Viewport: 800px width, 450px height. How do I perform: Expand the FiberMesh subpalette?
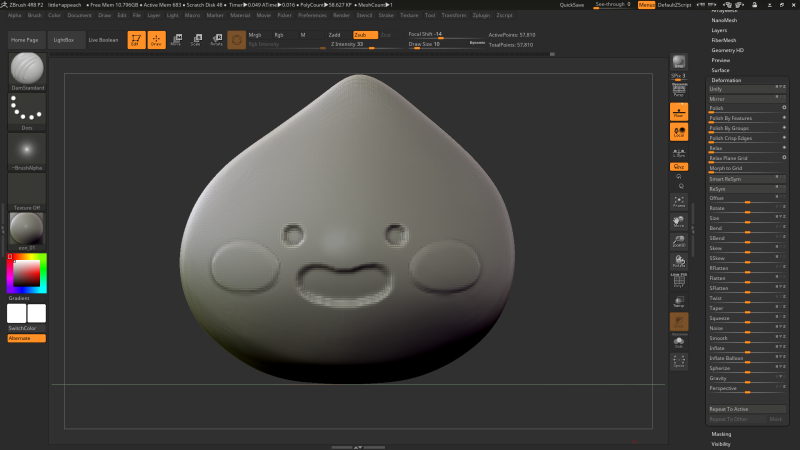[723, 40]
